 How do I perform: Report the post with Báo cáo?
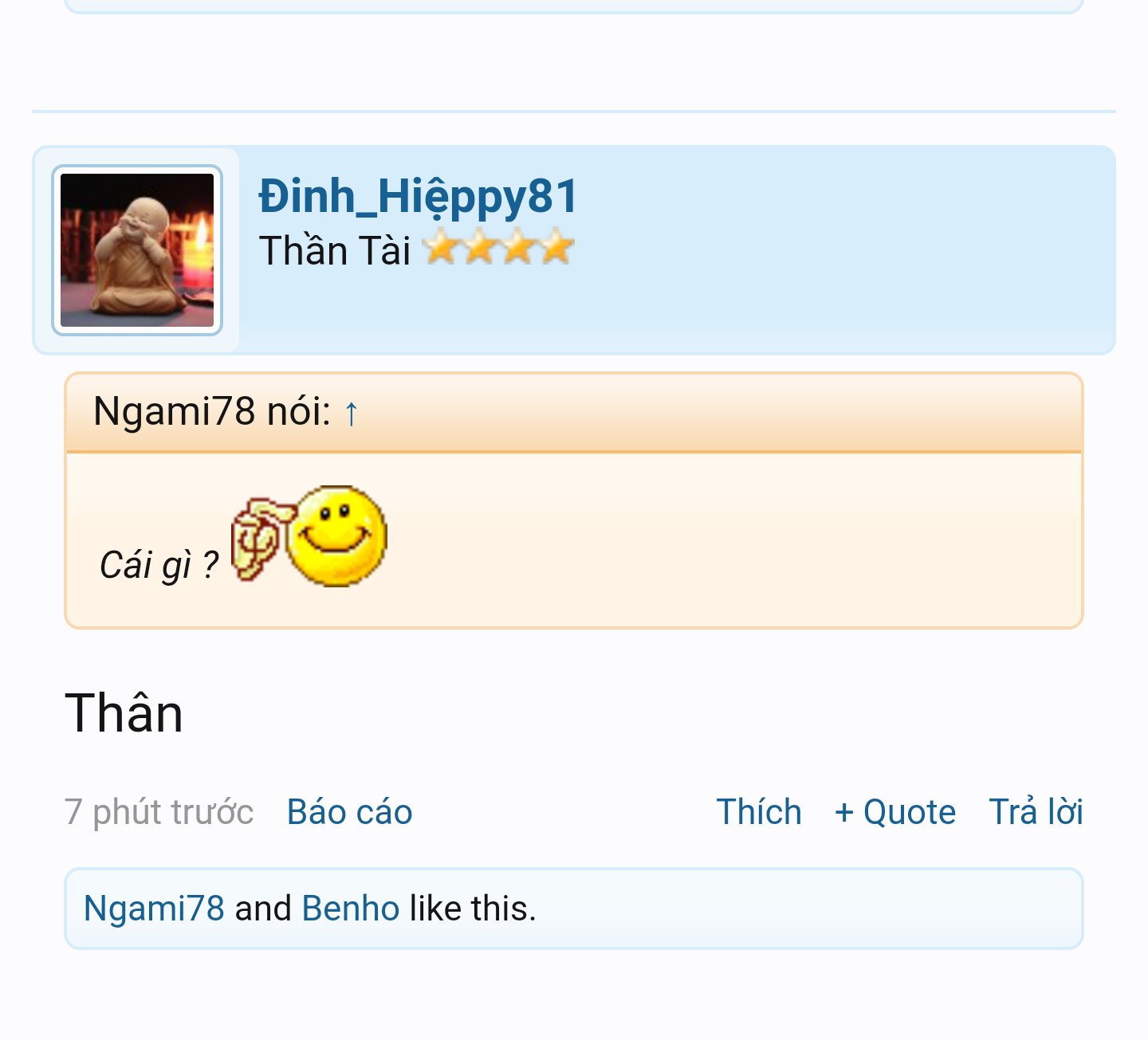point(349,812)
